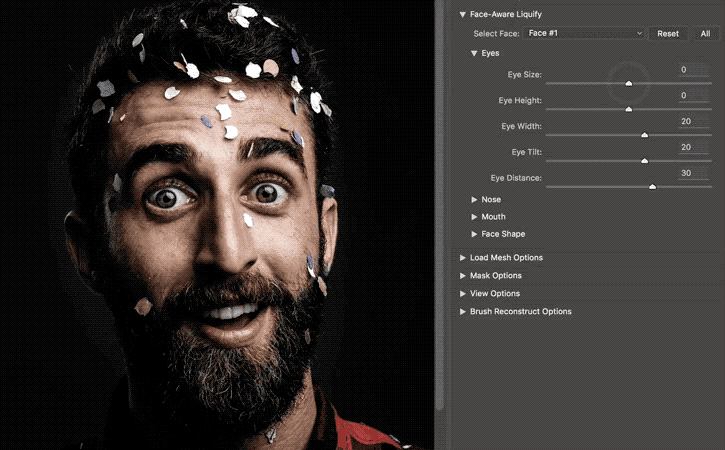
Task: Click the Reset button
Action: (x=668, y=33)
